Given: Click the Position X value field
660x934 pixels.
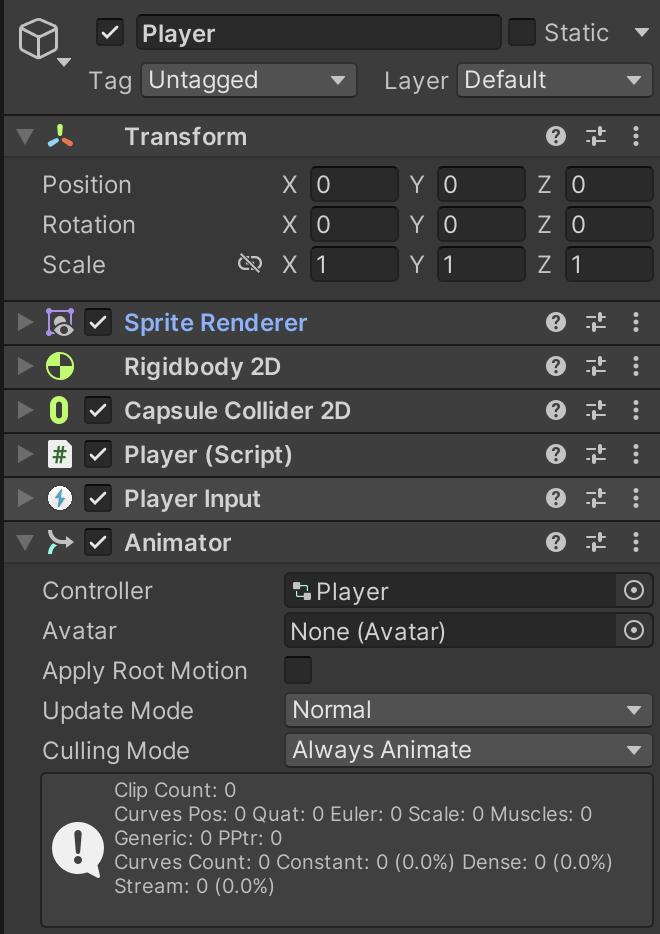Looking at the screenshot, I should [x=354, y=184].
